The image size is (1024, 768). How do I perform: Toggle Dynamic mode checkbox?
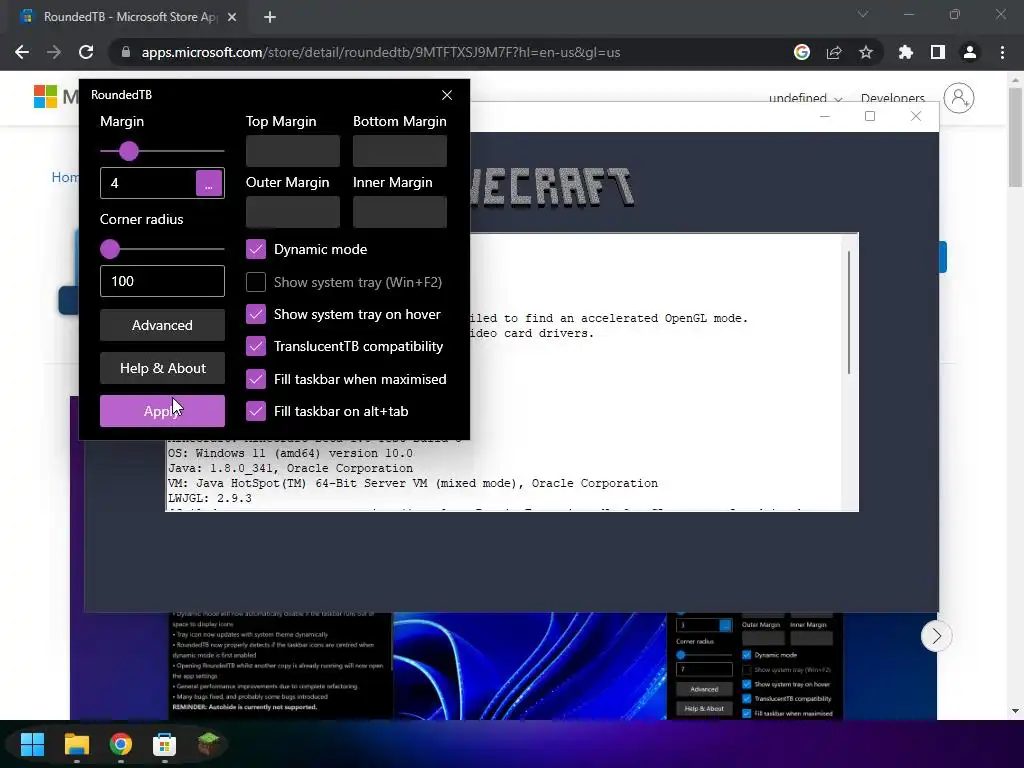click(256, 249)
